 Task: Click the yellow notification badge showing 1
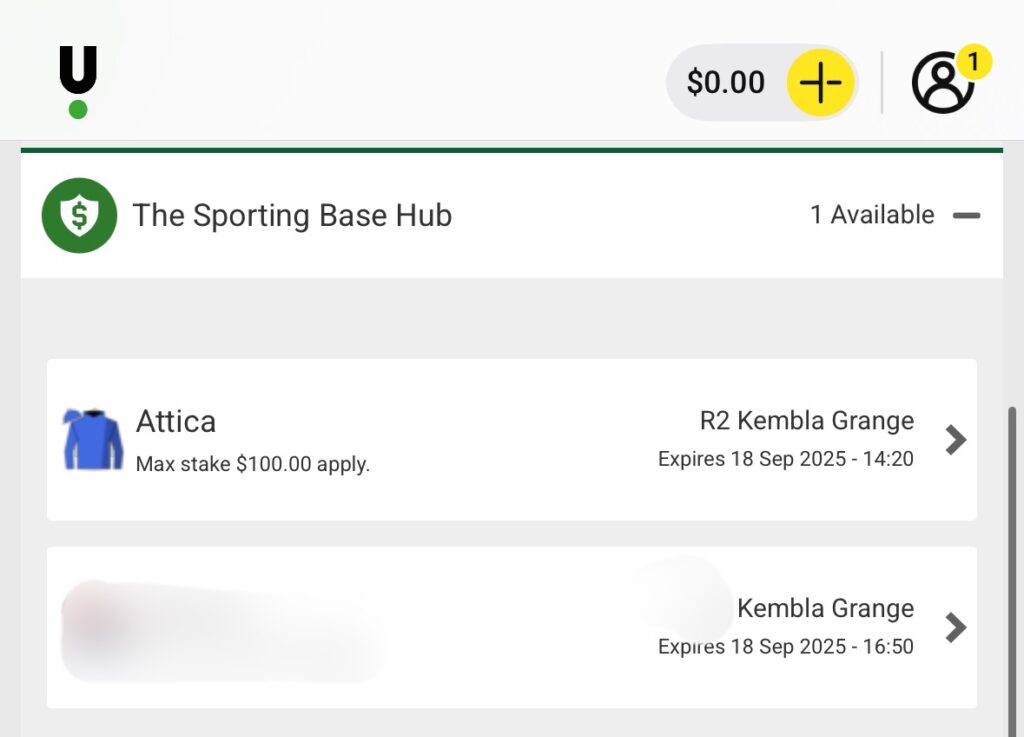(x=972, y=63)
